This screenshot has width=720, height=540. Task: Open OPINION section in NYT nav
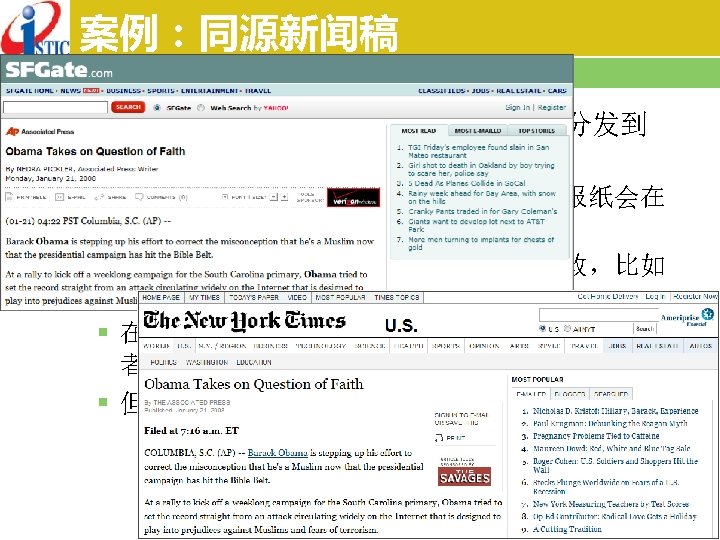click(484, 346)
